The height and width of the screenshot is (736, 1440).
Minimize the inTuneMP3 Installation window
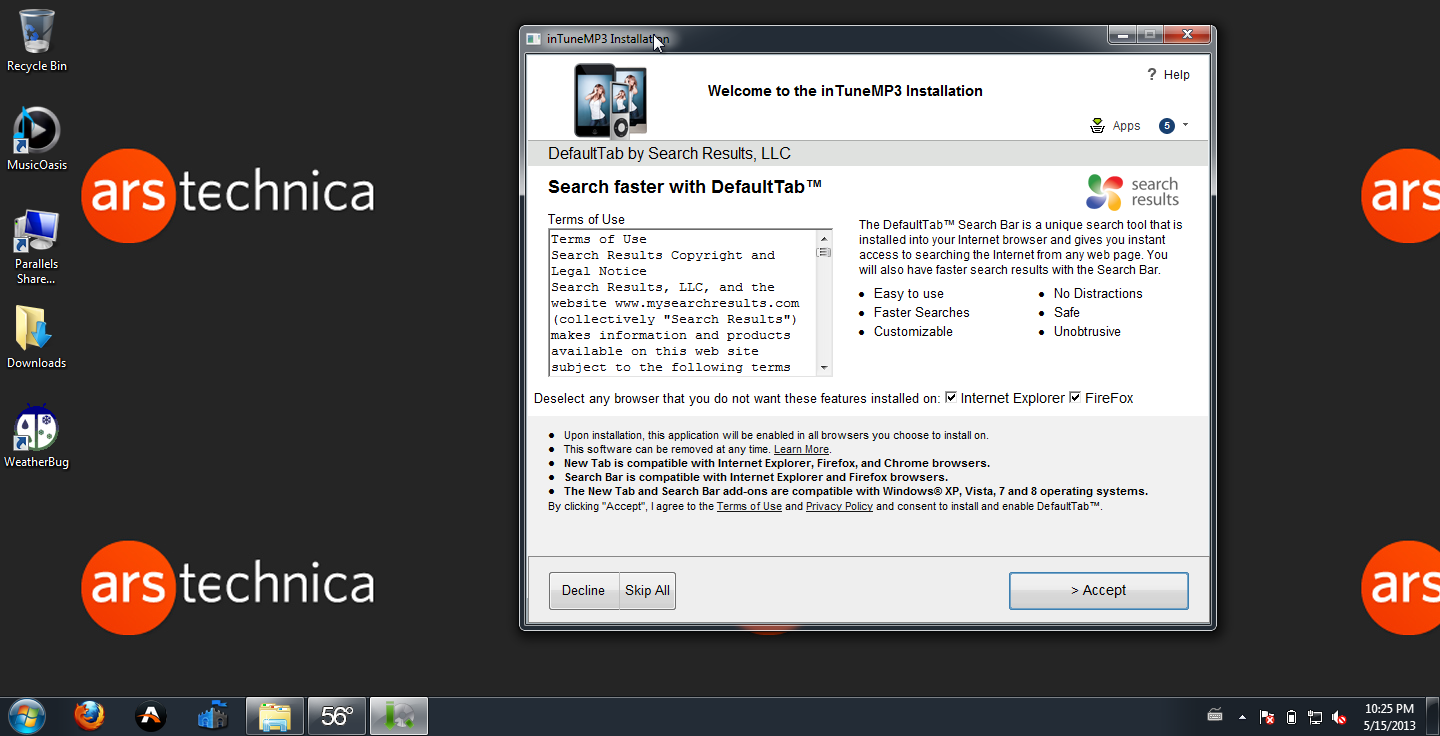coord(1122,35)
